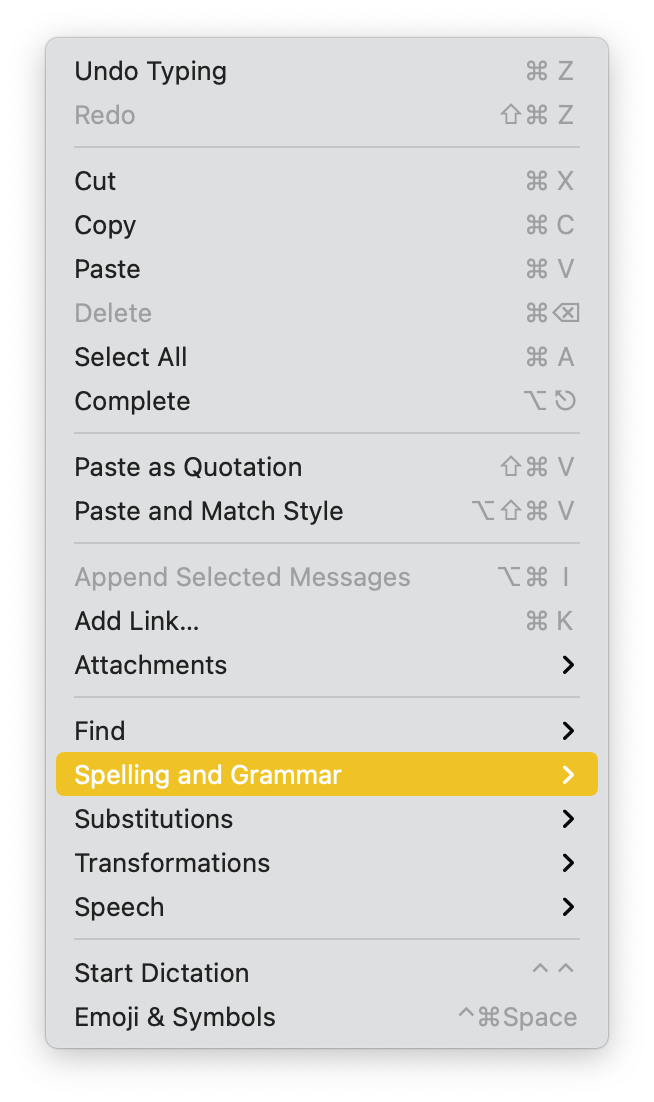This screenshot has width=654, height=1102.
Task: Open the Add Link… dialog
Action: [x=137, y=621]
